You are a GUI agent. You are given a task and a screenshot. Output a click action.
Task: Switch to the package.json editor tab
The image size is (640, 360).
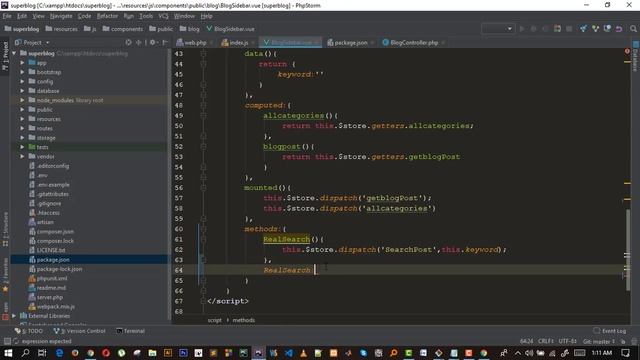click(x=350, y=42)
